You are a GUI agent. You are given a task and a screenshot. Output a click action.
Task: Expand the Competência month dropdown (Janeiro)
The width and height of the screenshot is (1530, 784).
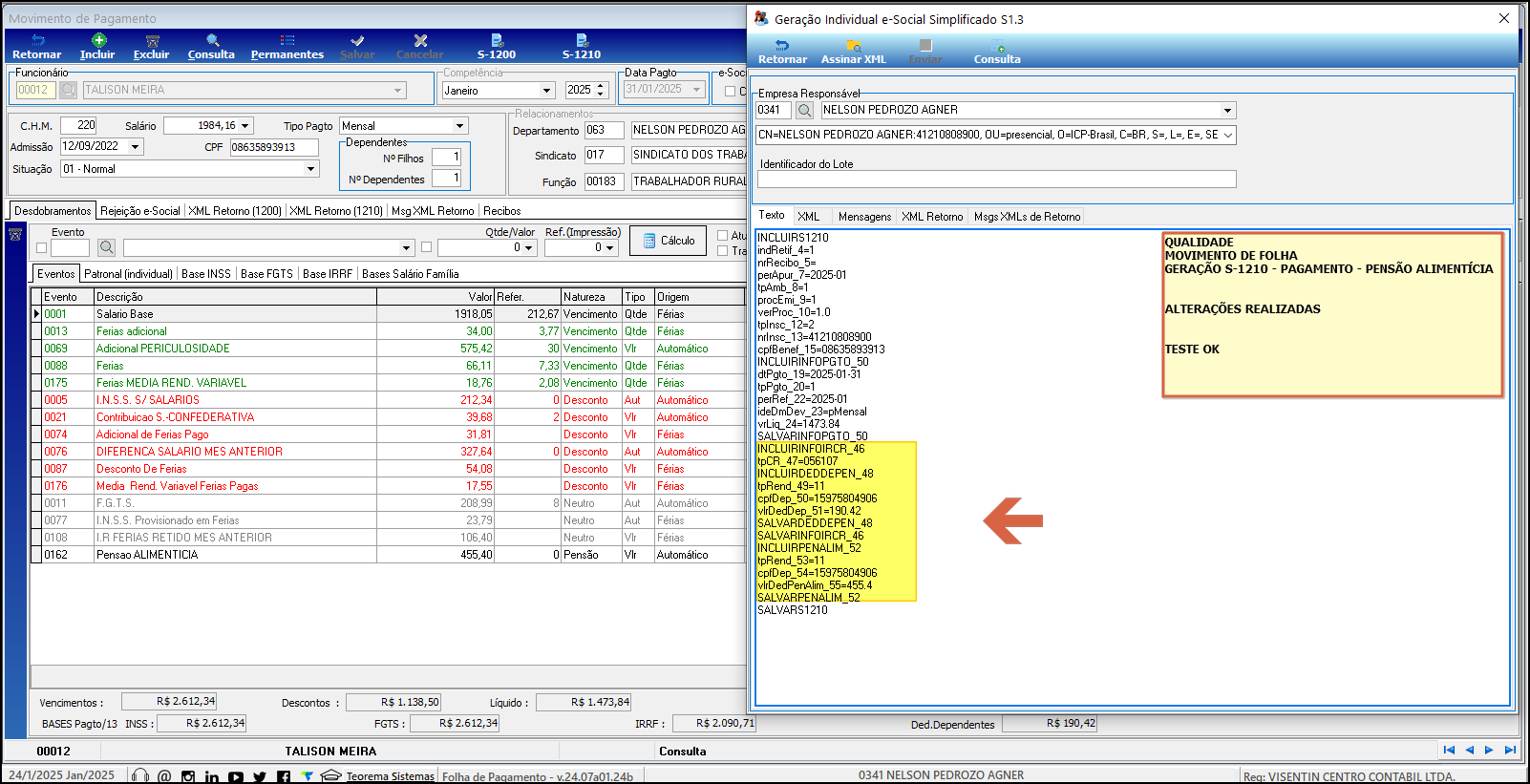tap(547, 91)
